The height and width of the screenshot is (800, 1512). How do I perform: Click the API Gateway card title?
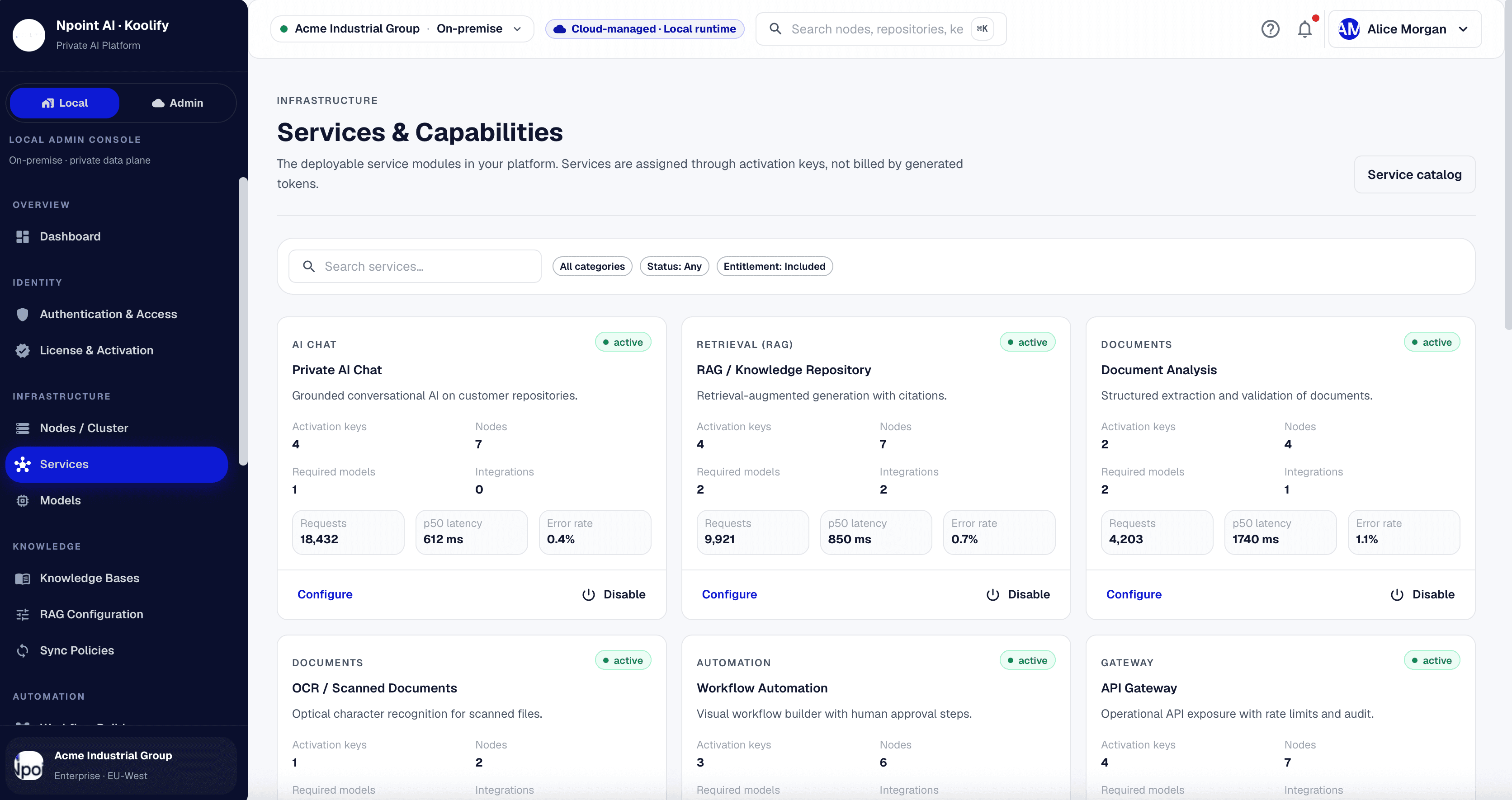click(x=1139, y=688)
